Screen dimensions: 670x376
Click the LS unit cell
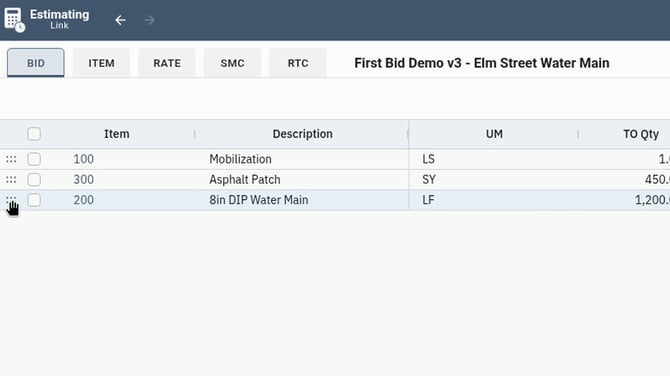(x=429, y=159)
